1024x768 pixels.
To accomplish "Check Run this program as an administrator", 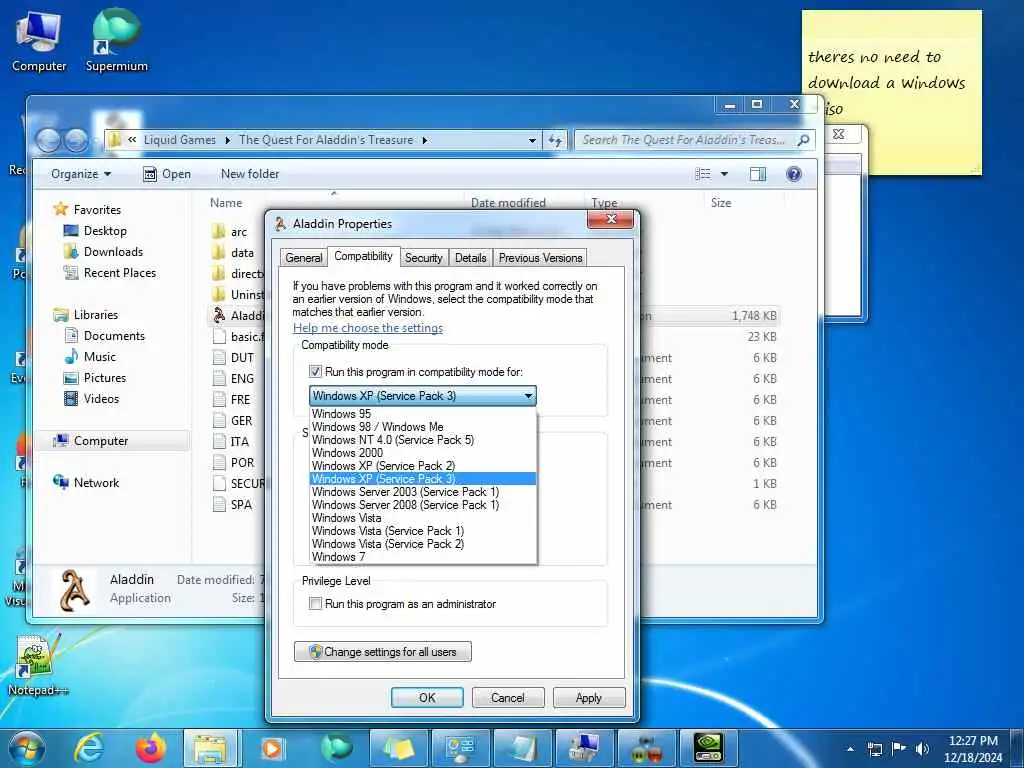I will point(315,603).
